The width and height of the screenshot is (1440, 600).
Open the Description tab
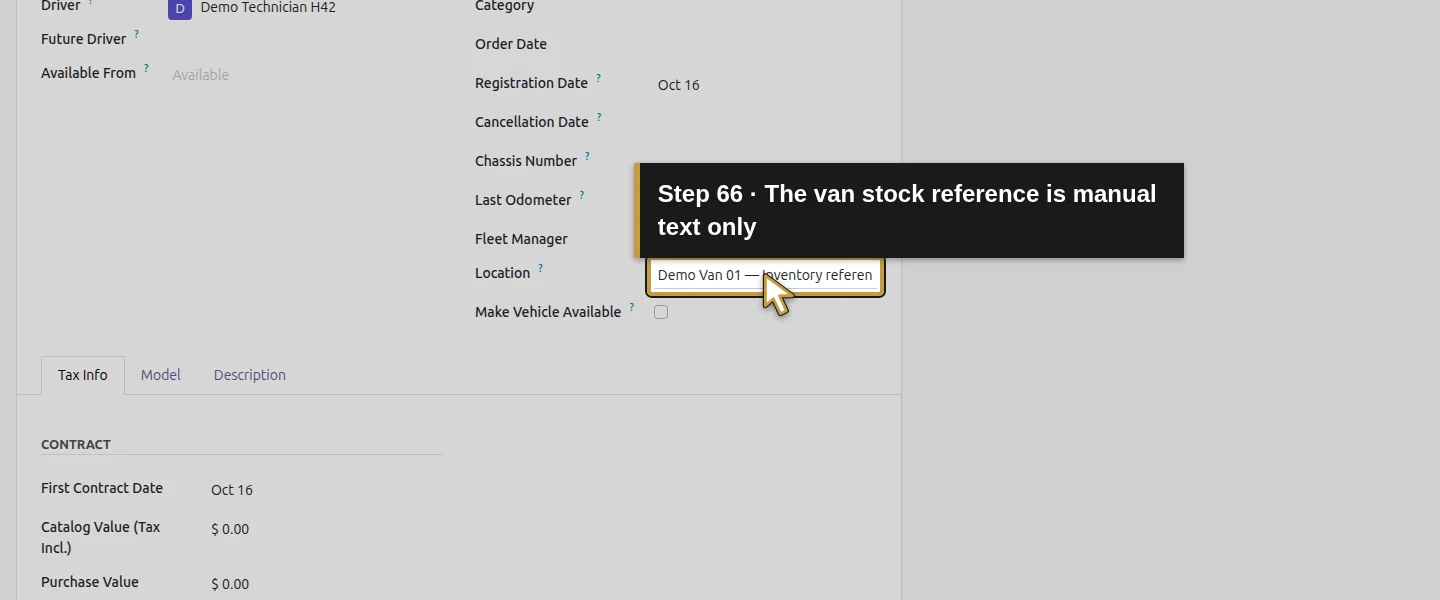250,375
